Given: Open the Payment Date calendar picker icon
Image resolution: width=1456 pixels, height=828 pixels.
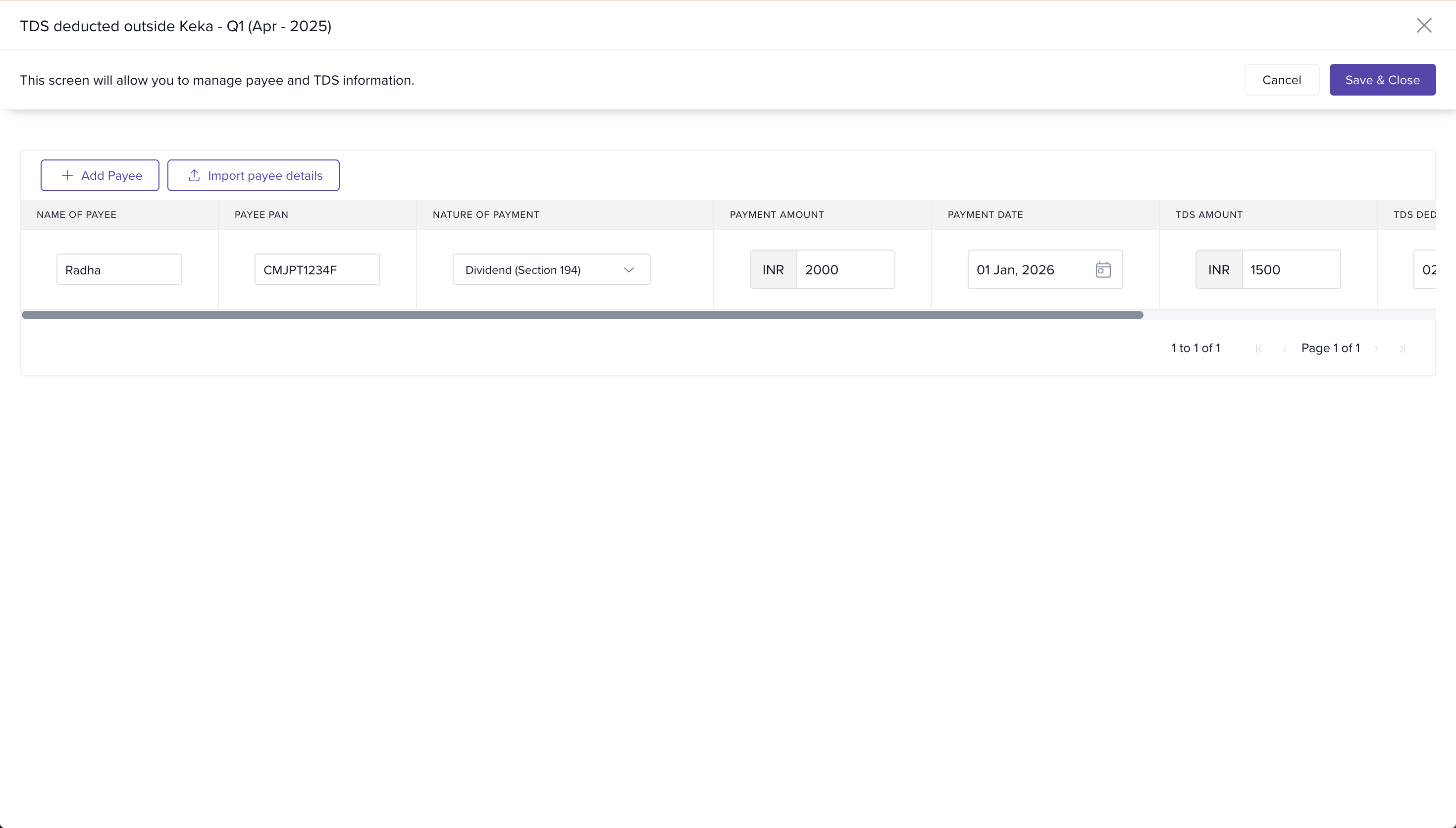Looking at the screenshot, I should 1102,269.
